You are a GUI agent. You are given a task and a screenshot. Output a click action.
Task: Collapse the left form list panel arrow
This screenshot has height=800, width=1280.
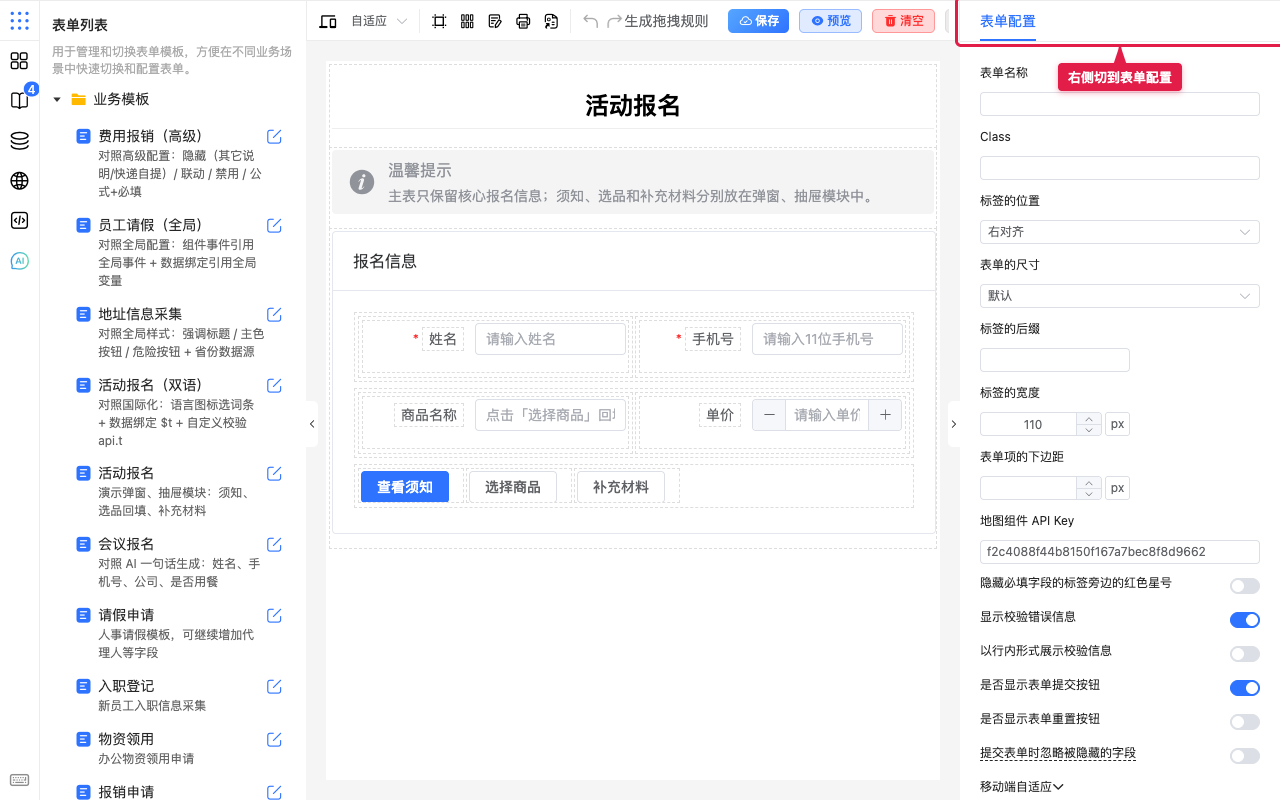tap(311, 424)
